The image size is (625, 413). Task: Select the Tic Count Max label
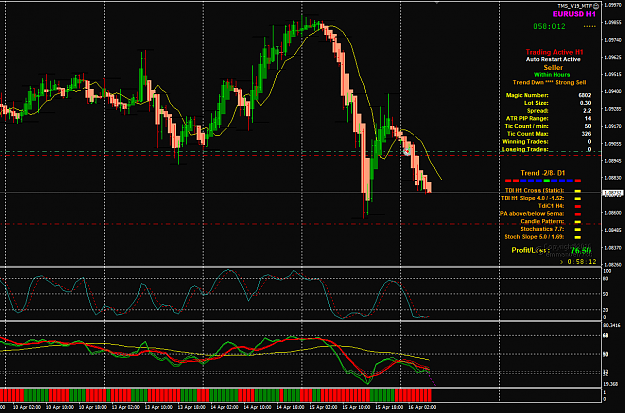pos(528,134)
